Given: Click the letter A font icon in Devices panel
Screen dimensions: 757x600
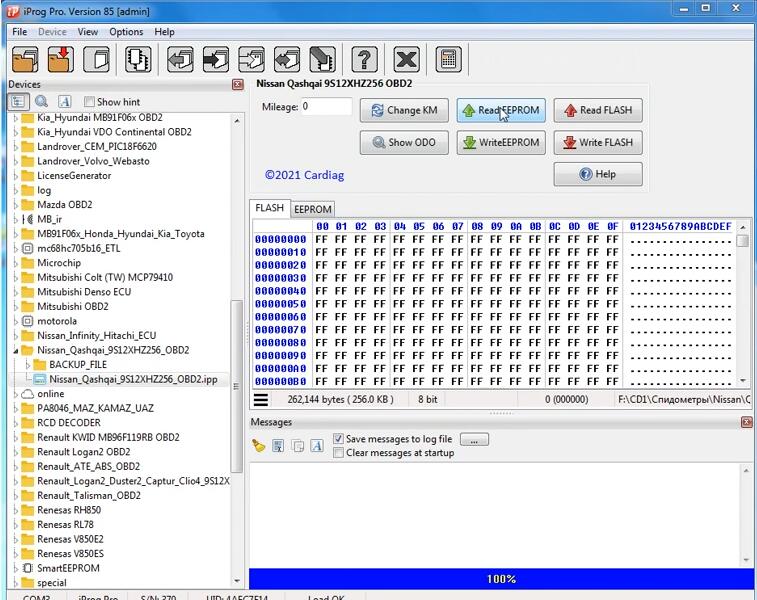Looking at the screenshot, I should [x=65, y=101].
